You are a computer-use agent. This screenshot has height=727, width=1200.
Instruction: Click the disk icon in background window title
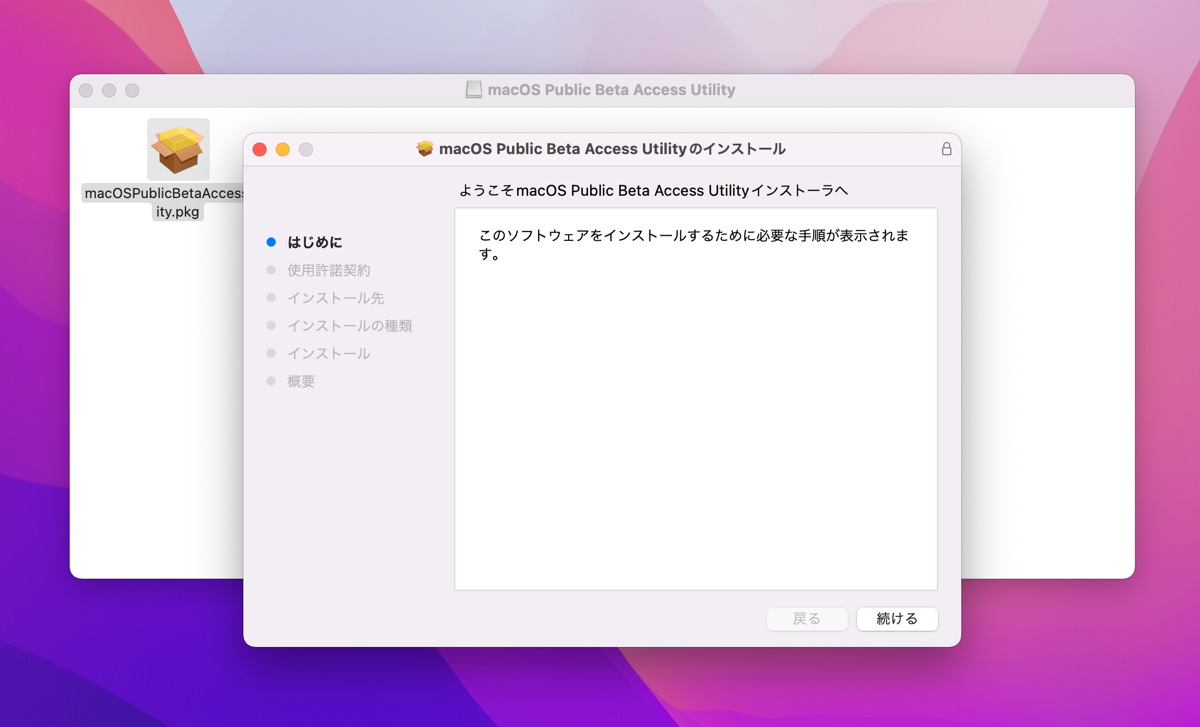click(474, 90)
